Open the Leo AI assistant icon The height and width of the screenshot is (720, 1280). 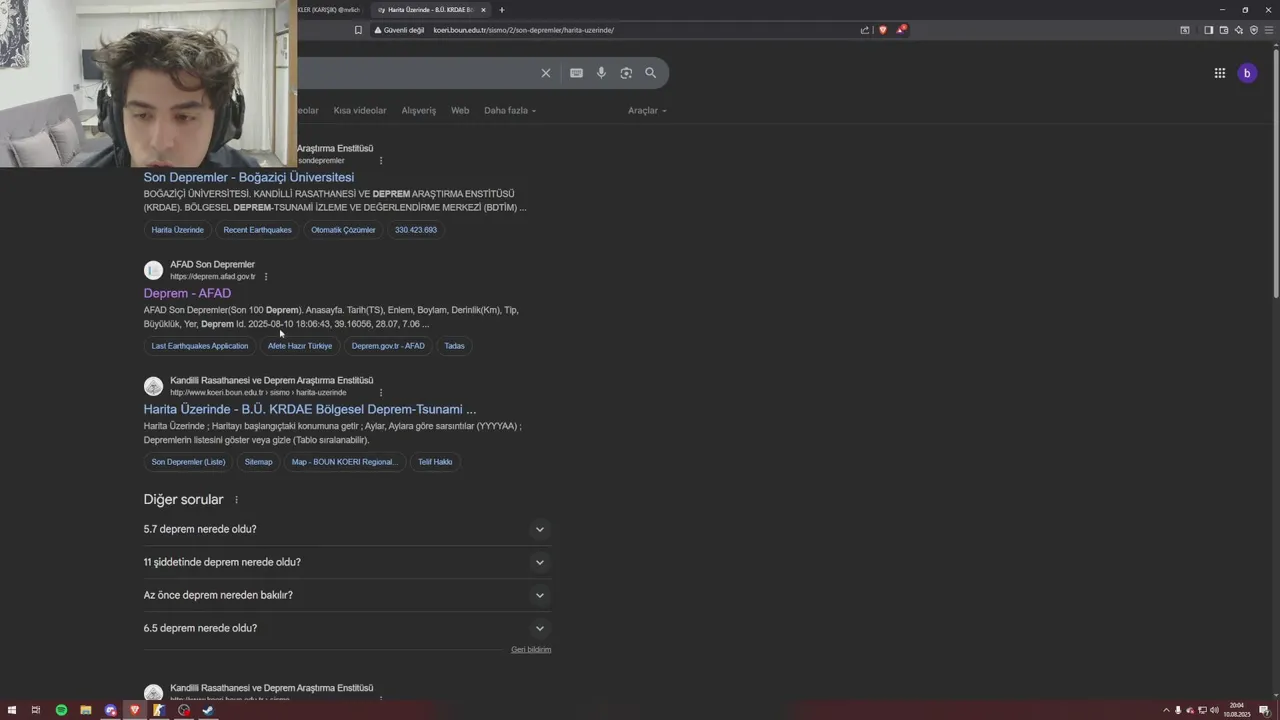[1238, 30]
